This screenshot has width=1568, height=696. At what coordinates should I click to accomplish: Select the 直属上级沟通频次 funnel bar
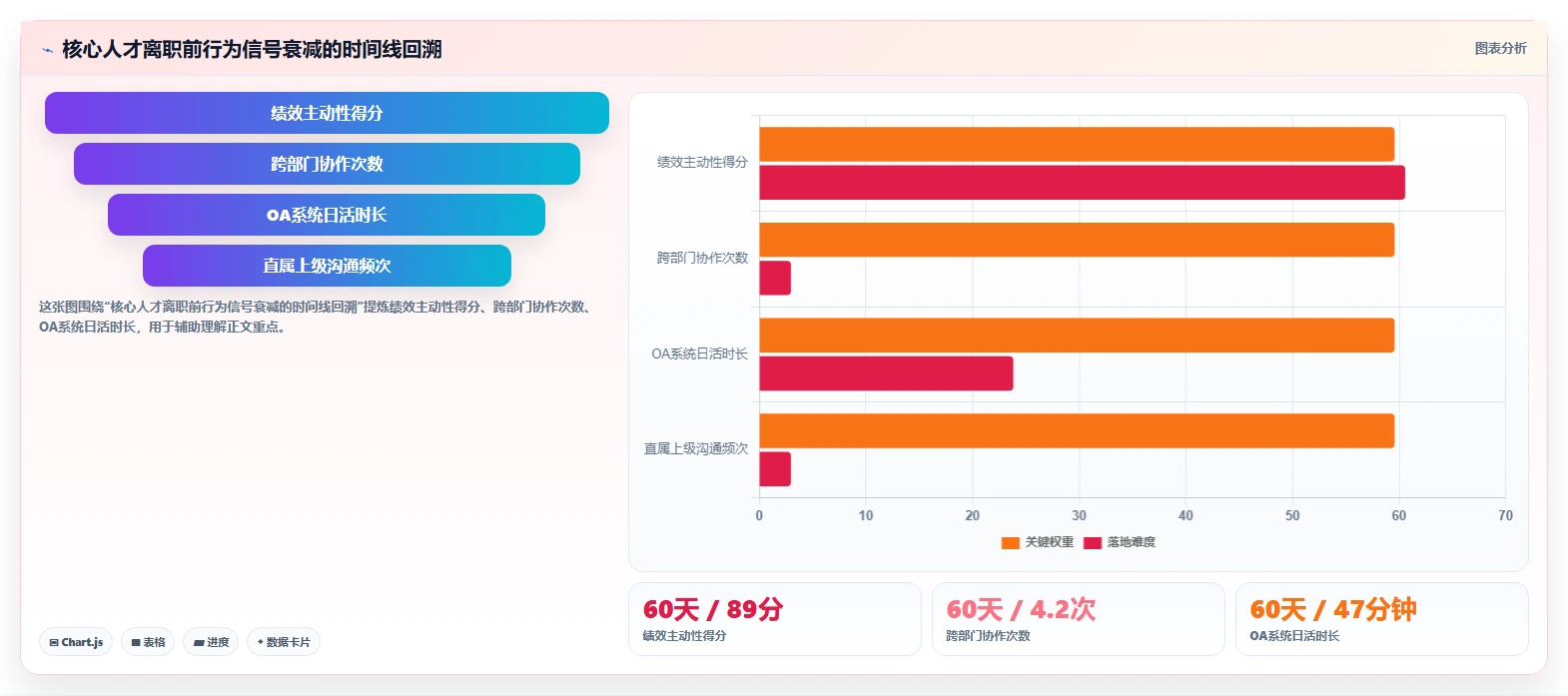tap(327, 266)
